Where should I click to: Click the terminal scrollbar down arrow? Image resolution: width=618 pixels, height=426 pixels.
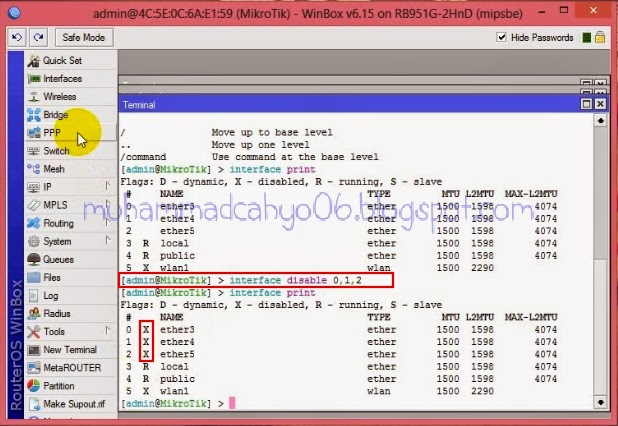600,402
